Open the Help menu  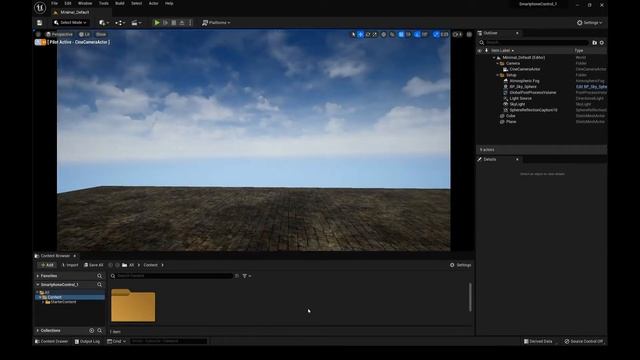click(x=169, y=3)
